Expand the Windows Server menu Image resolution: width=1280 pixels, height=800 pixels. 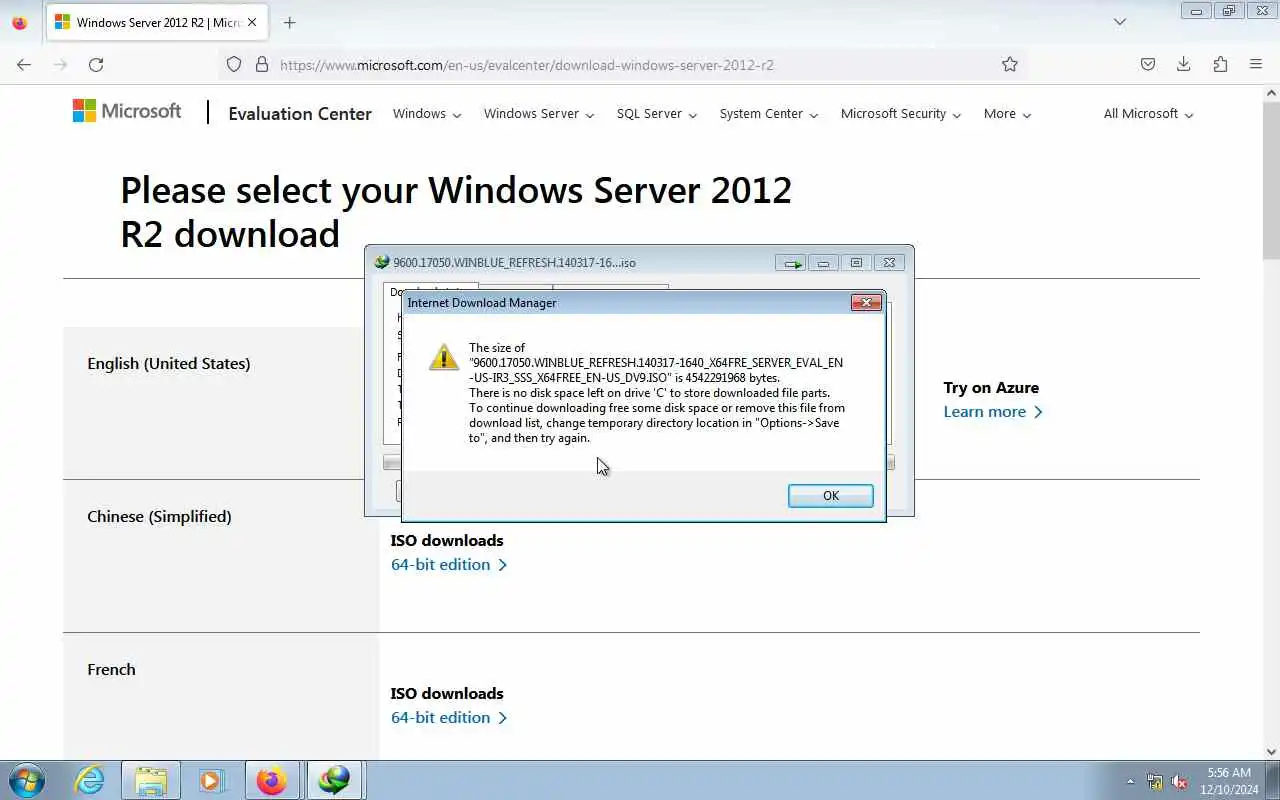tap(539, 114)
